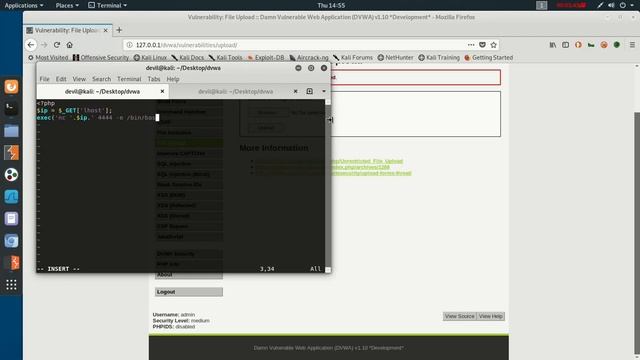Click View Help button
This screenshot has height=360, width=640.
click(x=491, y=316)
